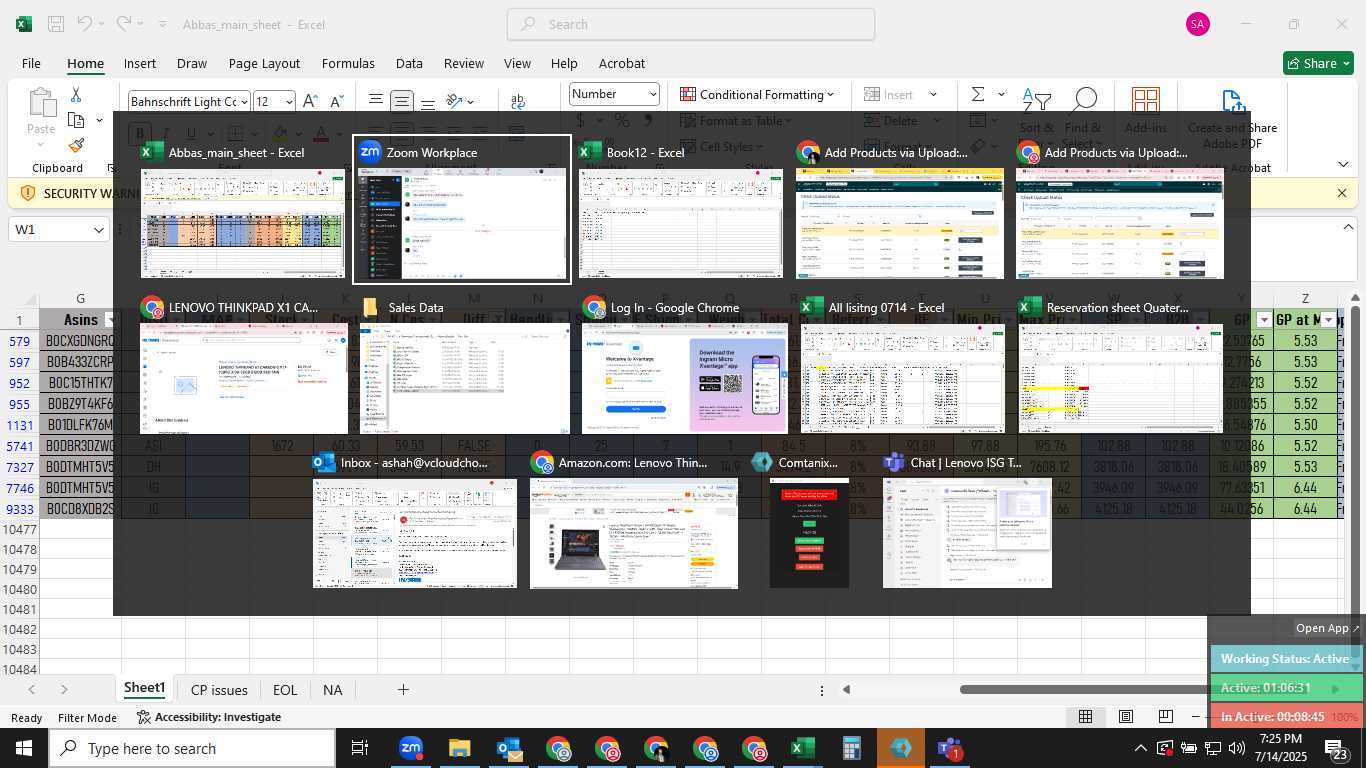
Task: Open the Acrobat ribbon tab
Action: [x=622, y=63]
